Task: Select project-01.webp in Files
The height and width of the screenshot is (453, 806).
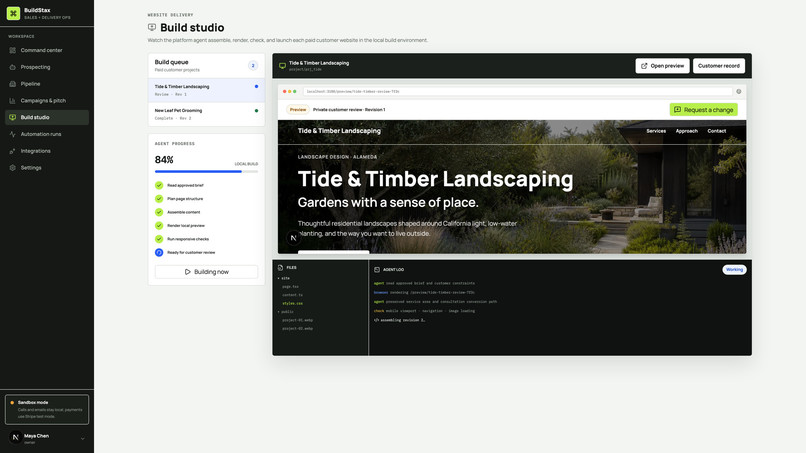Action: (x=297, y=320)
